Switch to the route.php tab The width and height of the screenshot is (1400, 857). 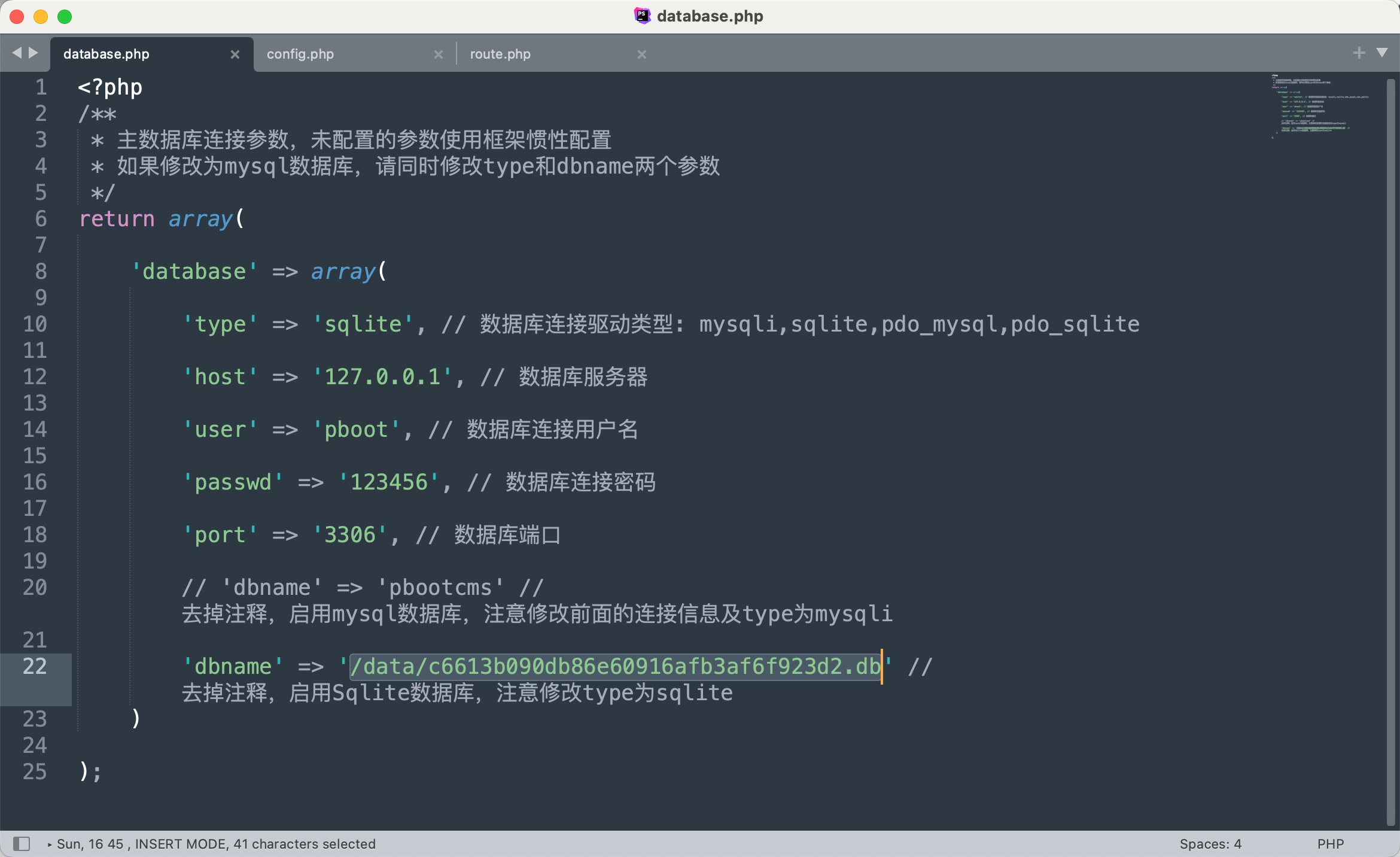point(500,54)
